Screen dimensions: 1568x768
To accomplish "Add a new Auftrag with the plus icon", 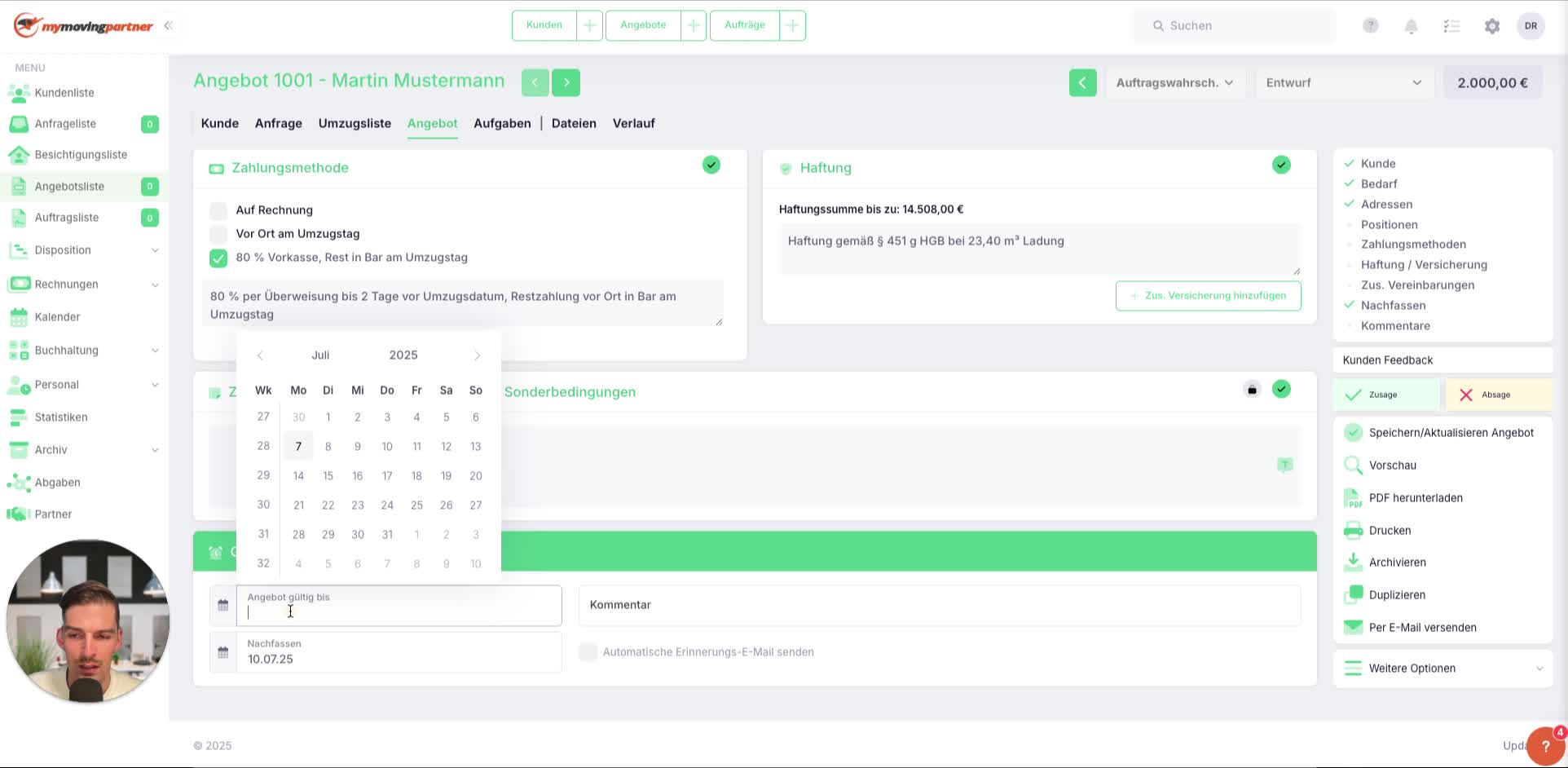I will click(792, 25).
